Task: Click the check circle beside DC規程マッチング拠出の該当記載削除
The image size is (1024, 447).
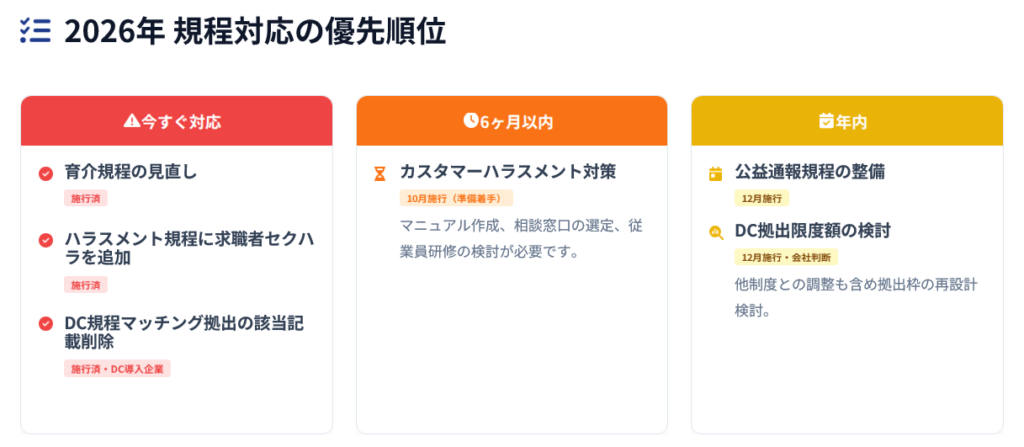Action: [45, 323]
